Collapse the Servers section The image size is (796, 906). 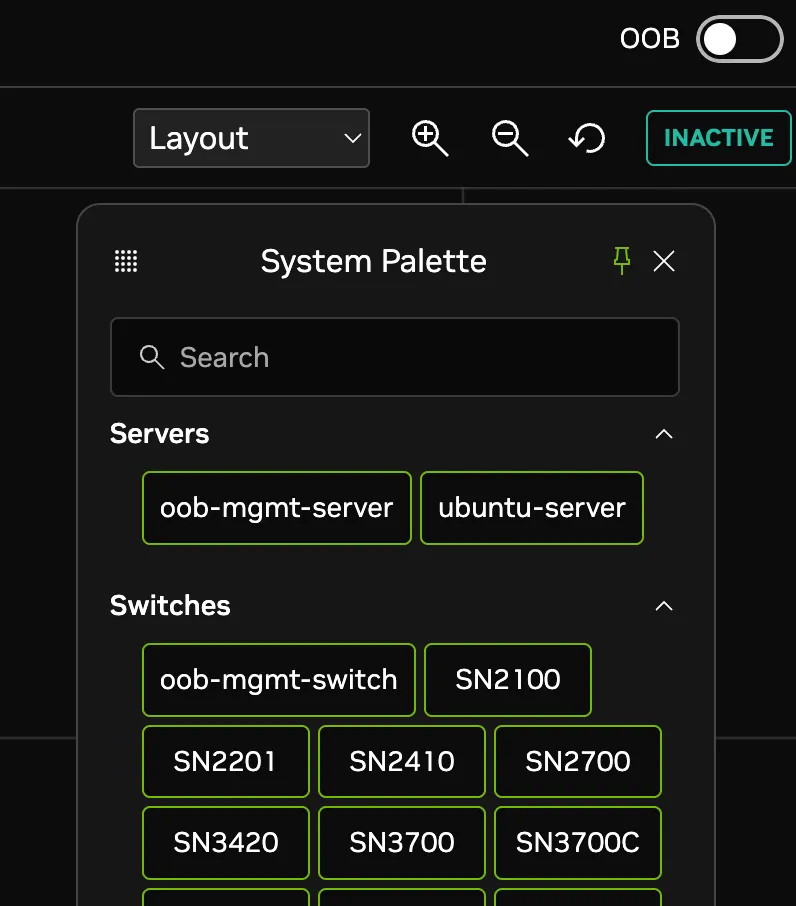[664, 434]
